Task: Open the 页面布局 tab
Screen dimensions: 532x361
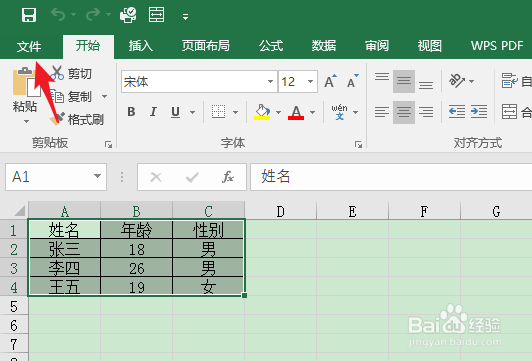Action: 206,45
